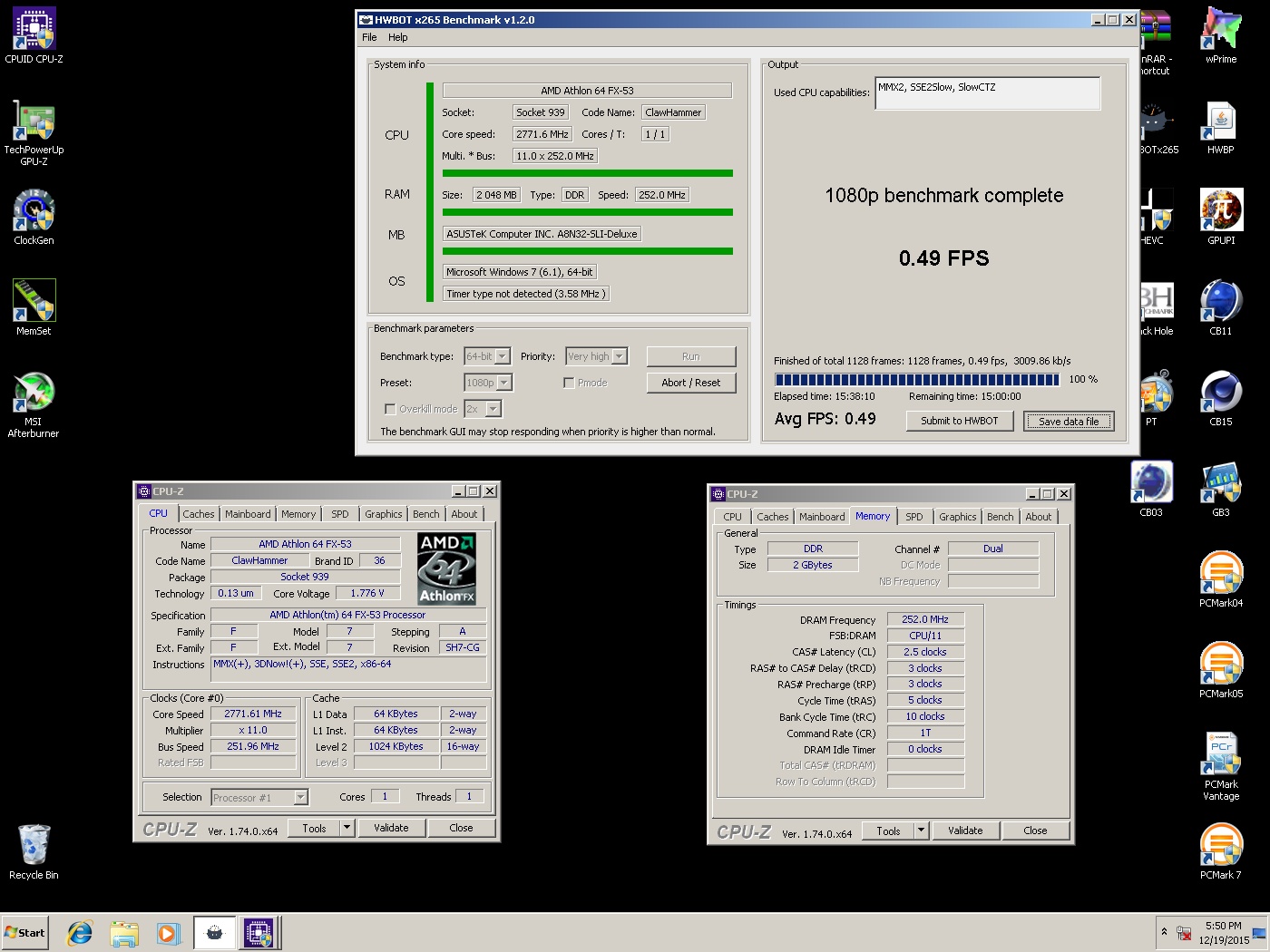The image size is (1270, 952).
Task: Expand Tools arrow in left CPU-Z window
Action: [x=347, y=828]
